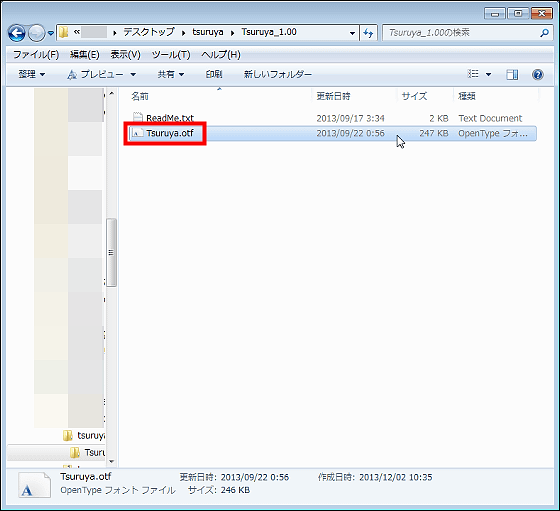Click the サイズ: 246 KB details entry
The height and width of the screenshot is (511, 560).
click(219, 490)
